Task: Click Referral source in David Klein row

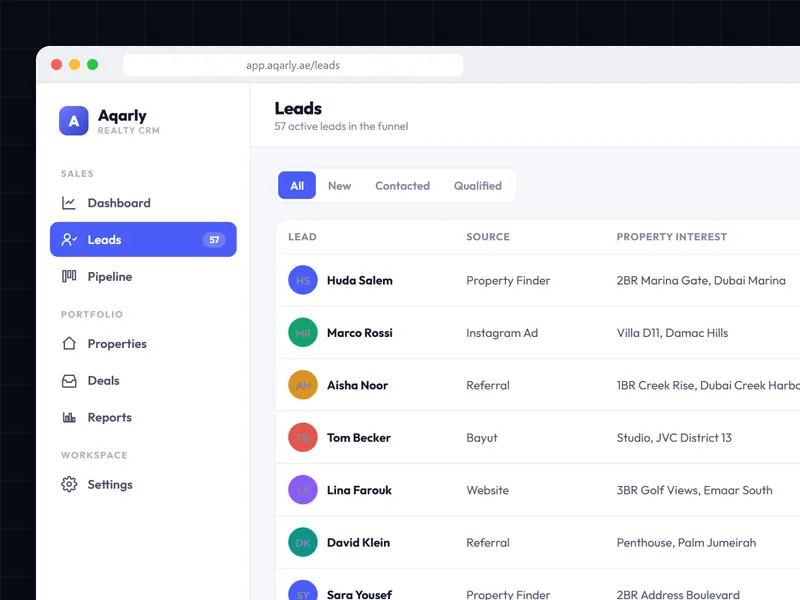Action: pos(488,543)
